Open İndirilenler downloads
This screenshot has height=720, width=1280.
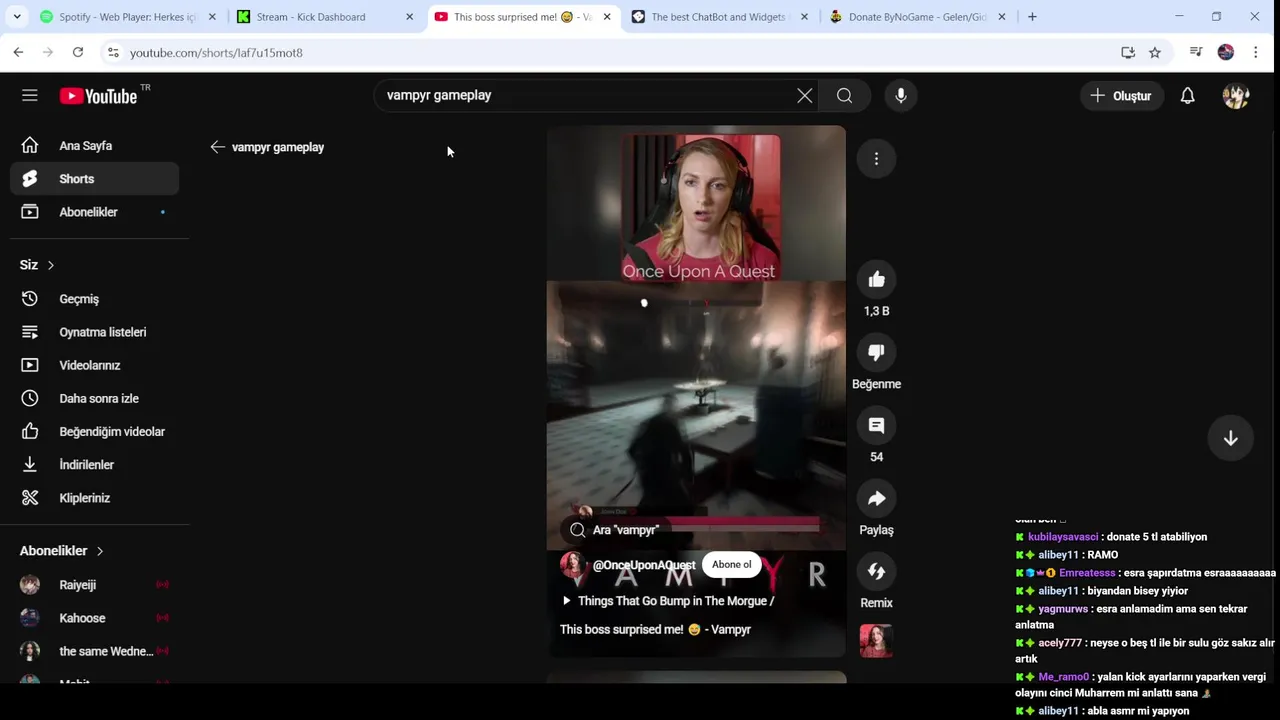coord(95,464)
